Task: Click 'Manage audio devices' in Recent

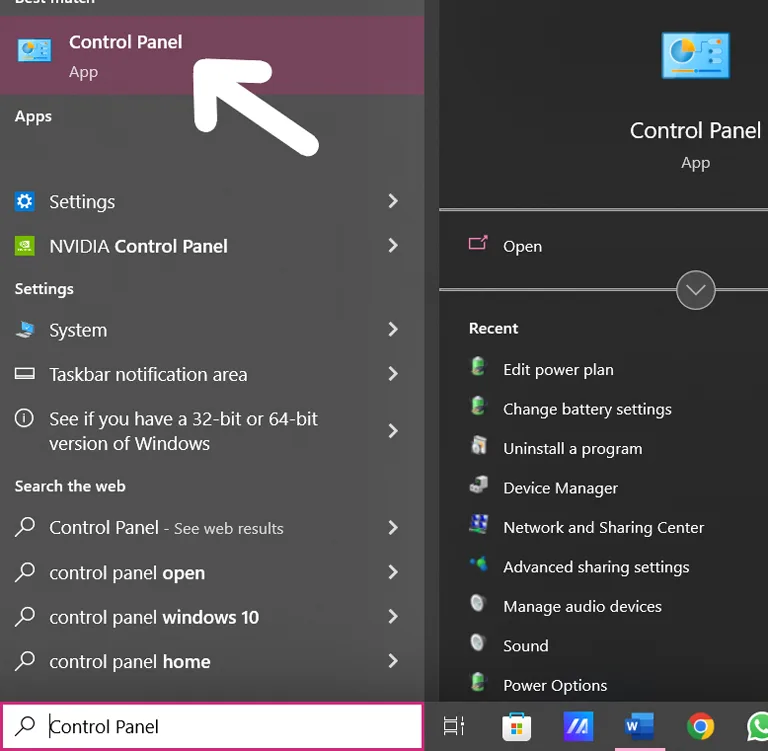Action: [x=582, y=606]
